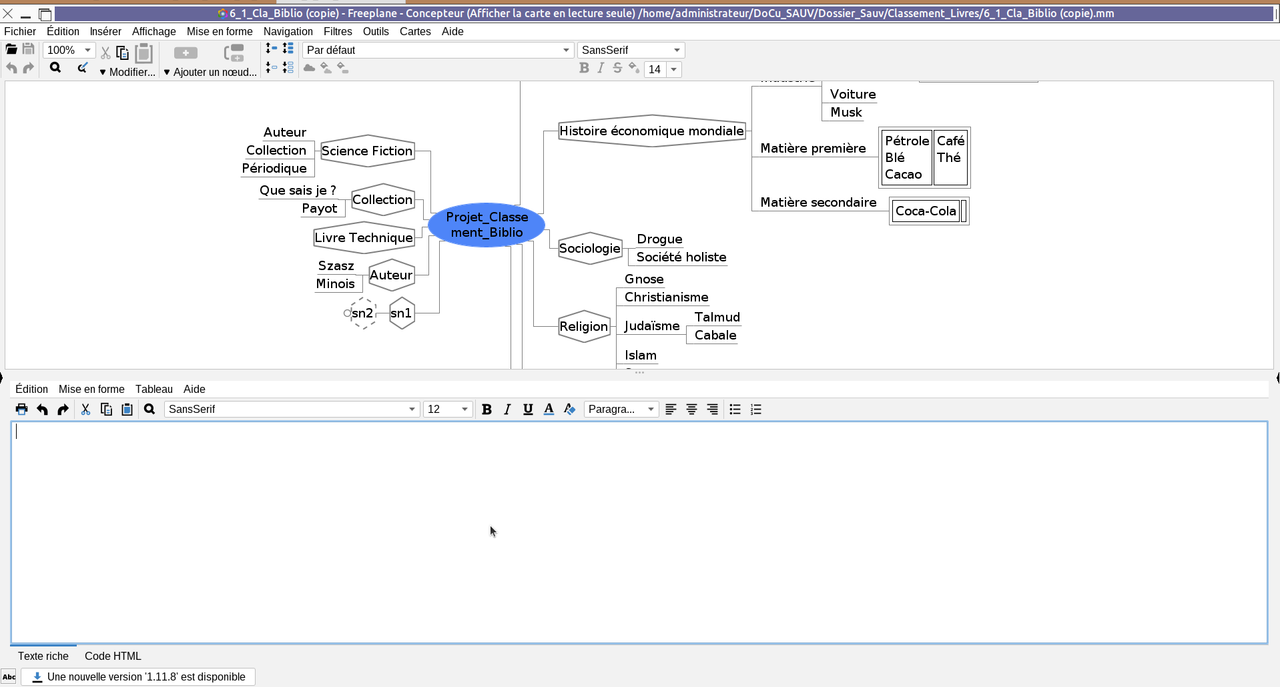Open find with the note editor magnifier
Screen dimensions: 1280x687
[x=149, y=409]
